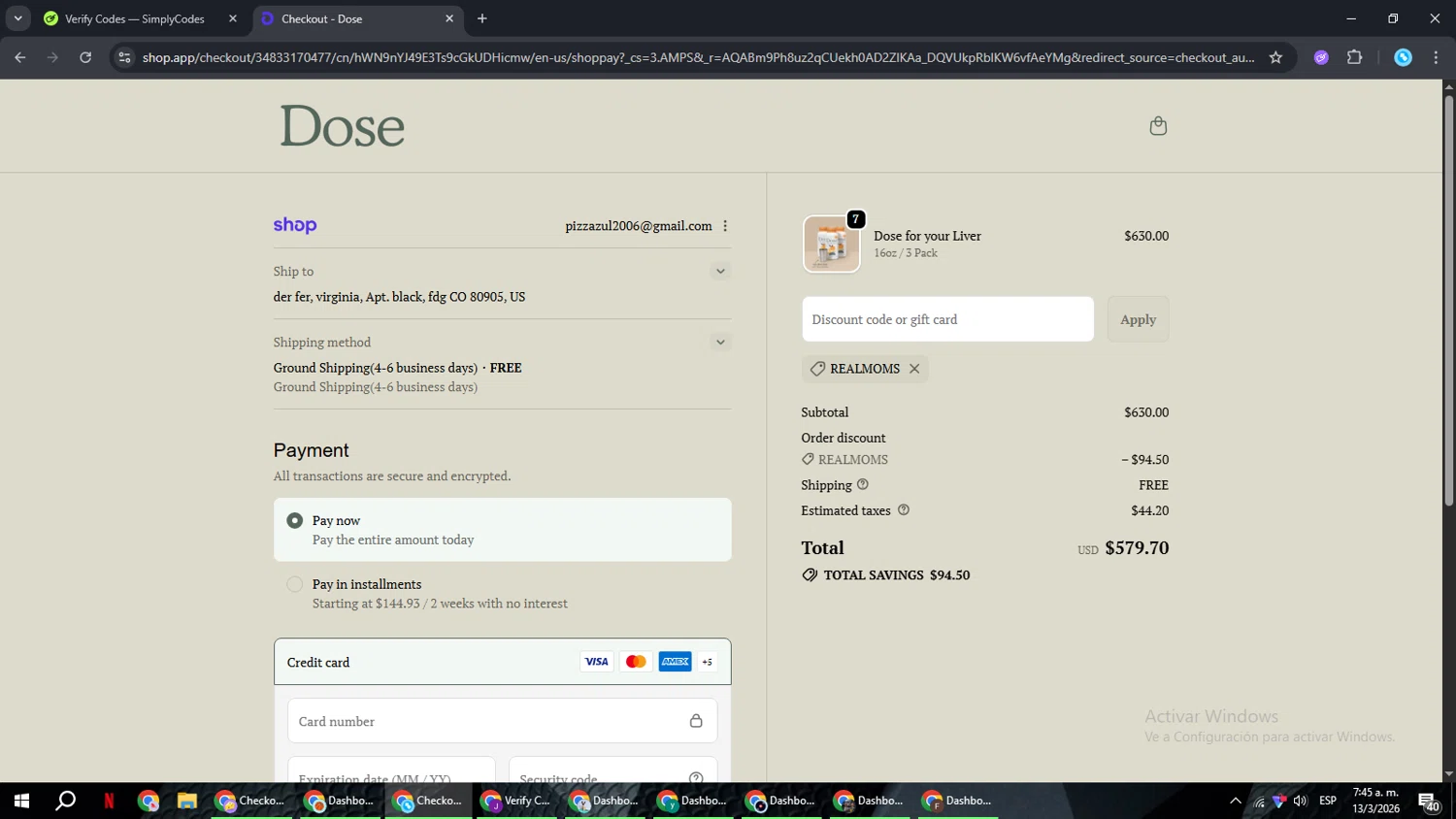Open the shopping bag cart icon
Image resolution: width=1456 pixels, height=819 pixels.
click(x=1157, y=126)
